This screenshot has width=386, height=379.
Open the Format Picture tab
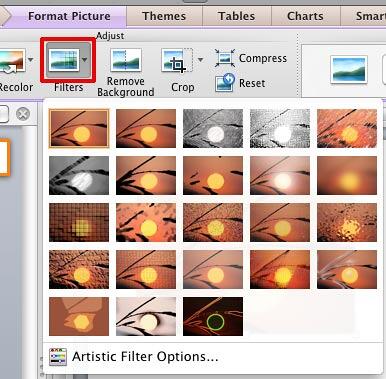[x=69, y=16]
